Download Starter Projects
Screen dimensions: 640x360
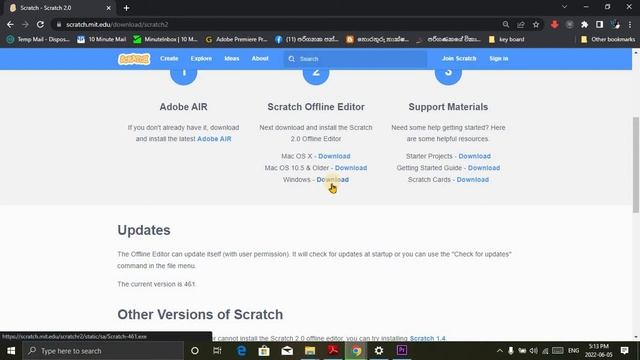(x=474, y=156)
